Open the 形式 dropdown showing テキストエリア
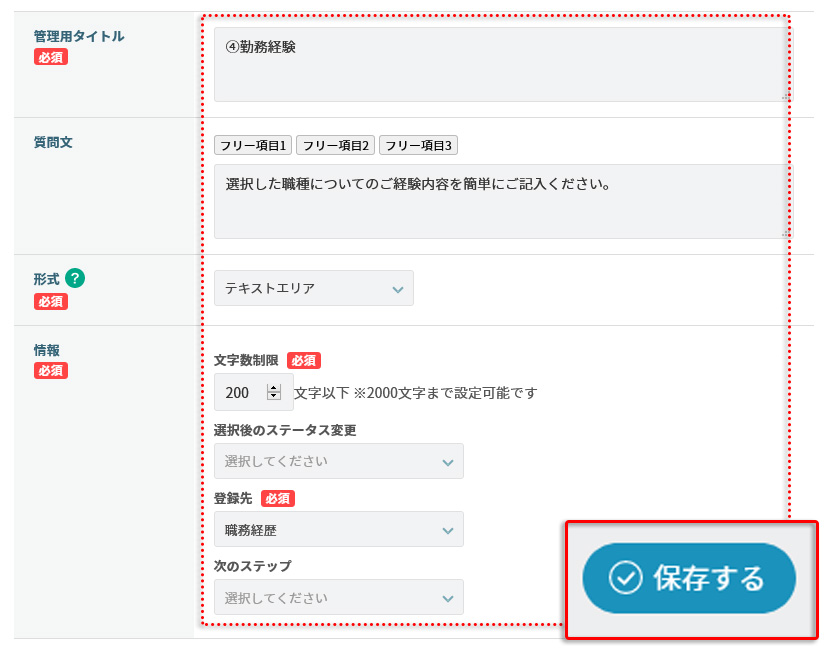 coord(313,288)
